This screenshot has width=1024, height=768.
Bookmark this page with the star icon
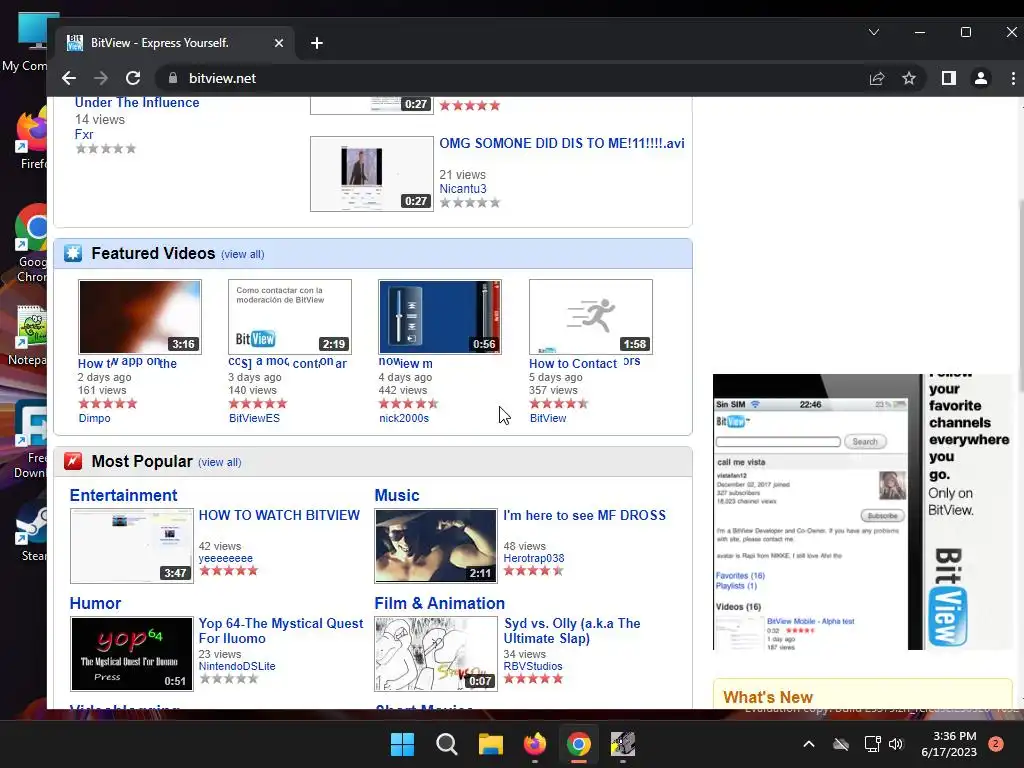pos(908,78)
